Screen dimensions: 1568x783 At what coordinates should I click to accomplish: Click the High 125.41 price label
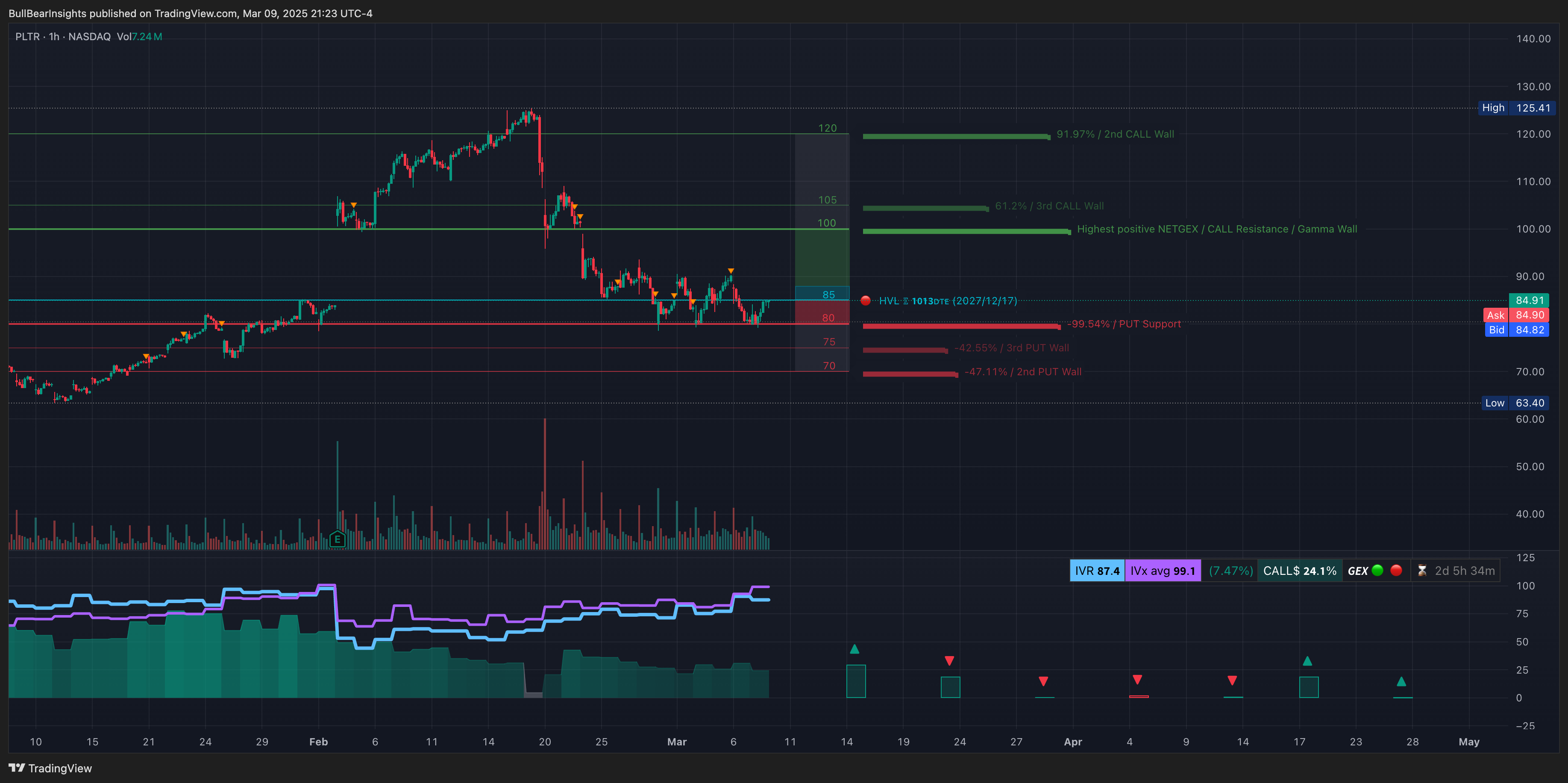click(x=1517, y=108)
